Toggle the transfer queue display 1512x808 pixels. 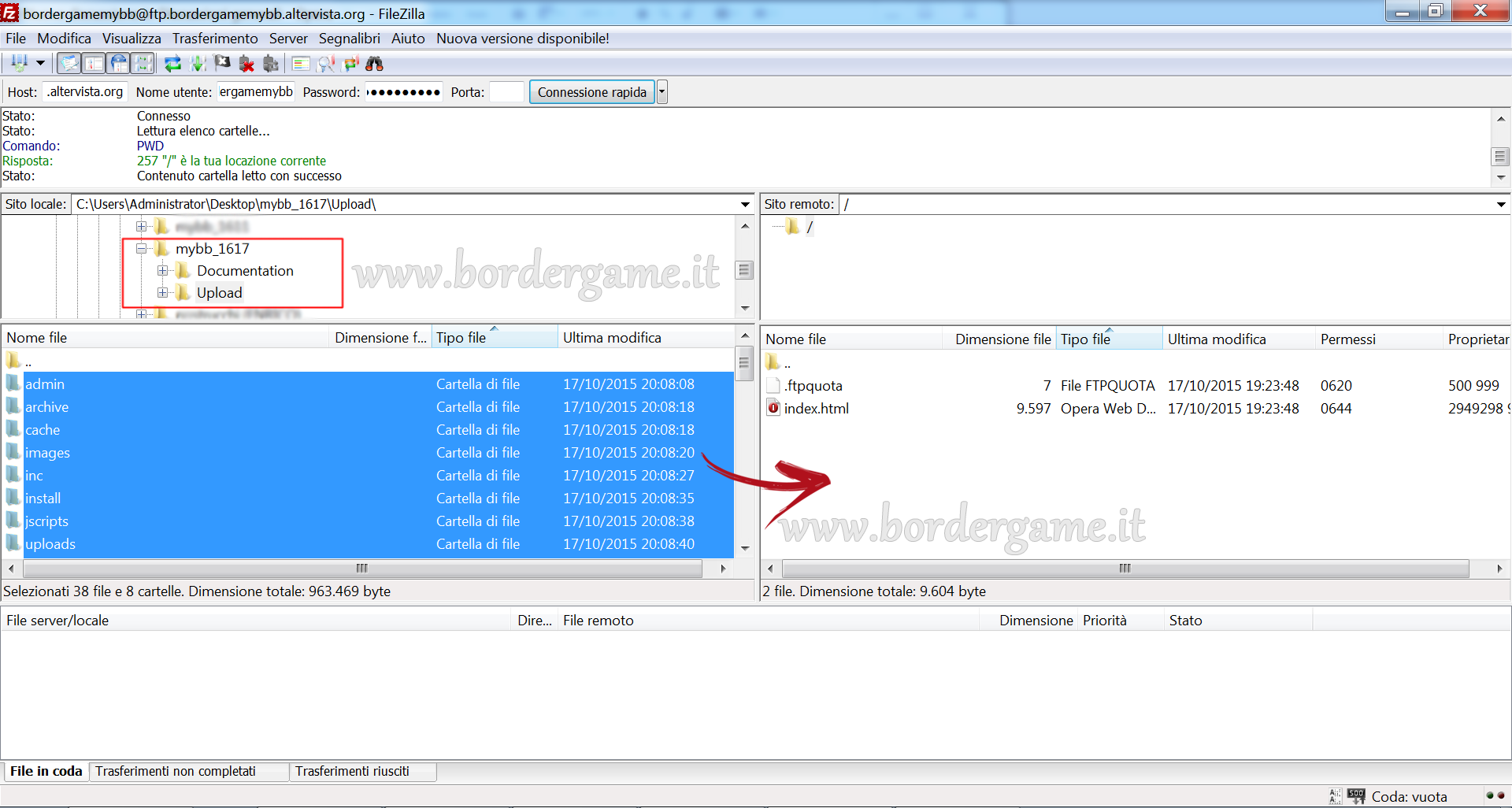click(x=142, y=63)
